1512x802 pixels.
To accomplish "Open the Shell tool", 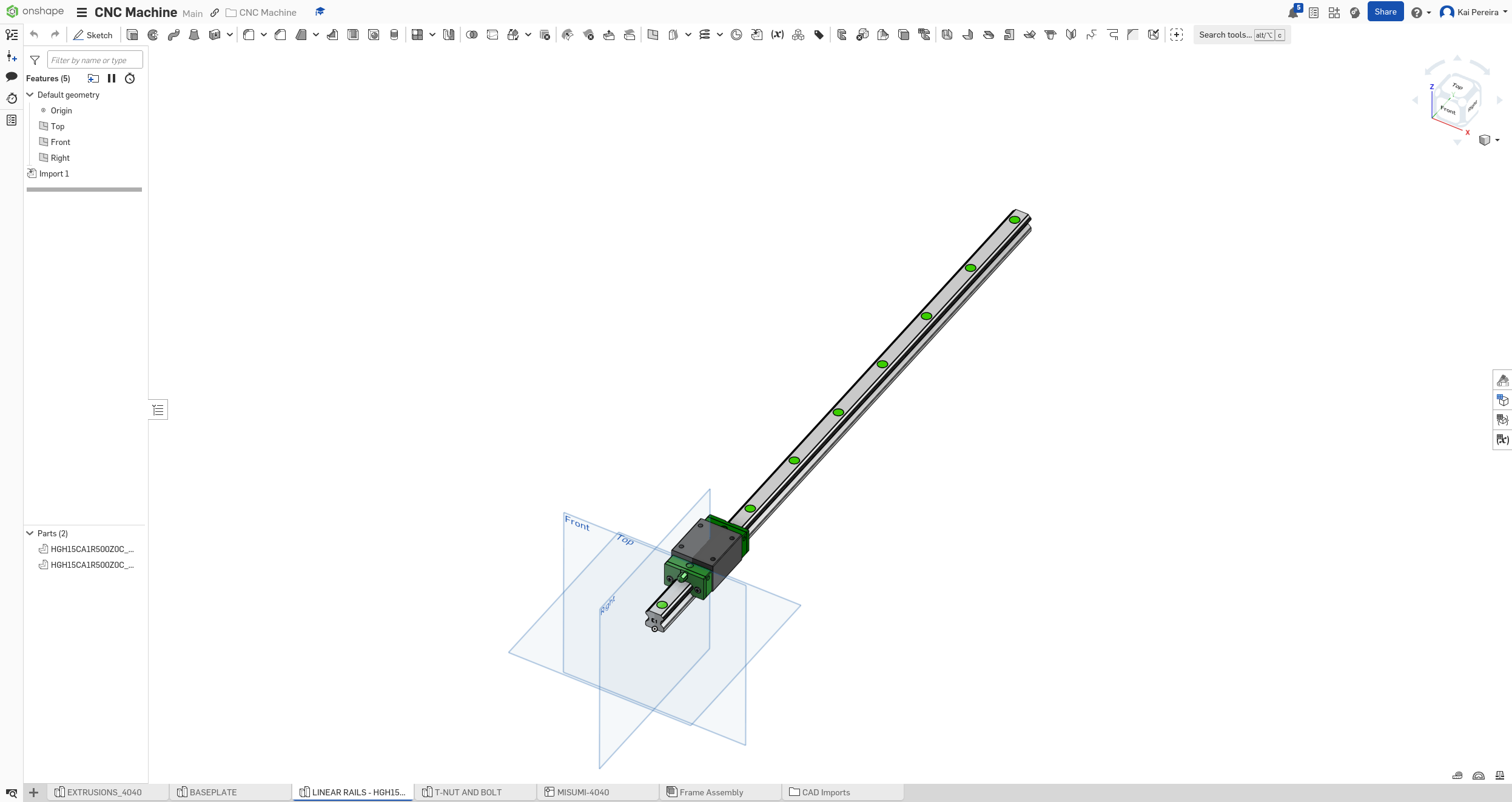I will 352,35.
